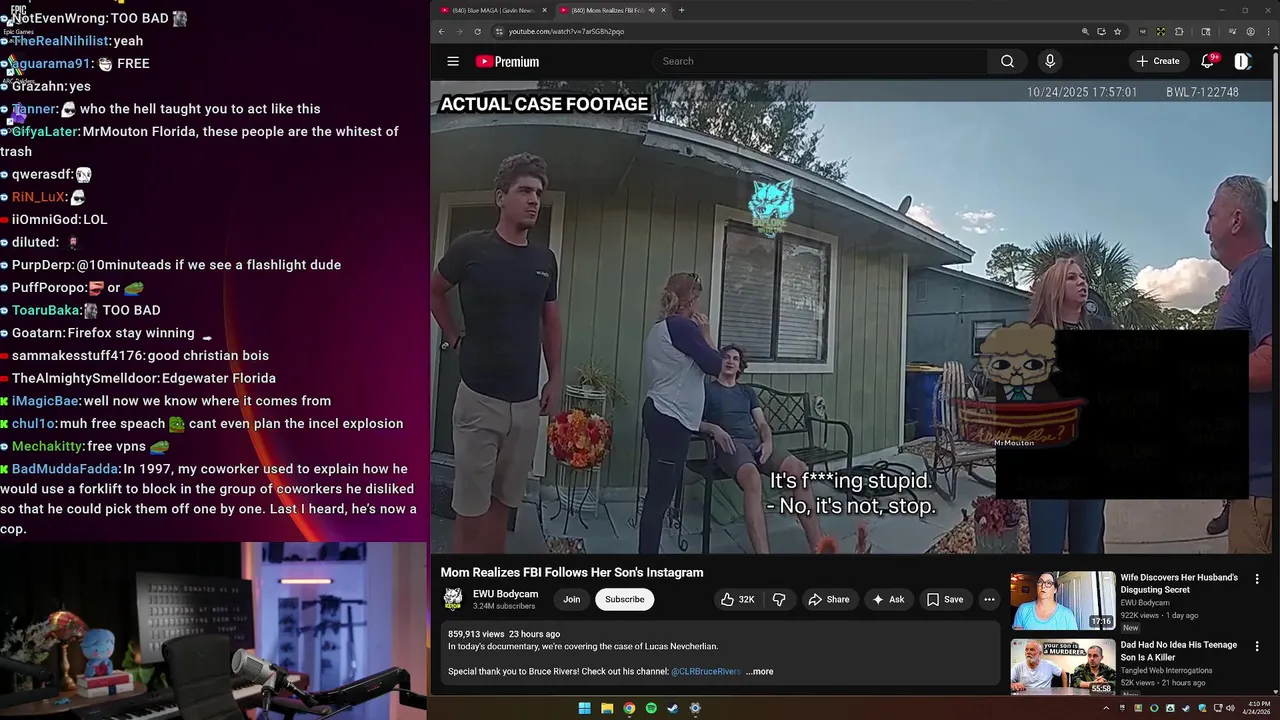Dislike the video with thumbs-down icon

pos(779,599)
